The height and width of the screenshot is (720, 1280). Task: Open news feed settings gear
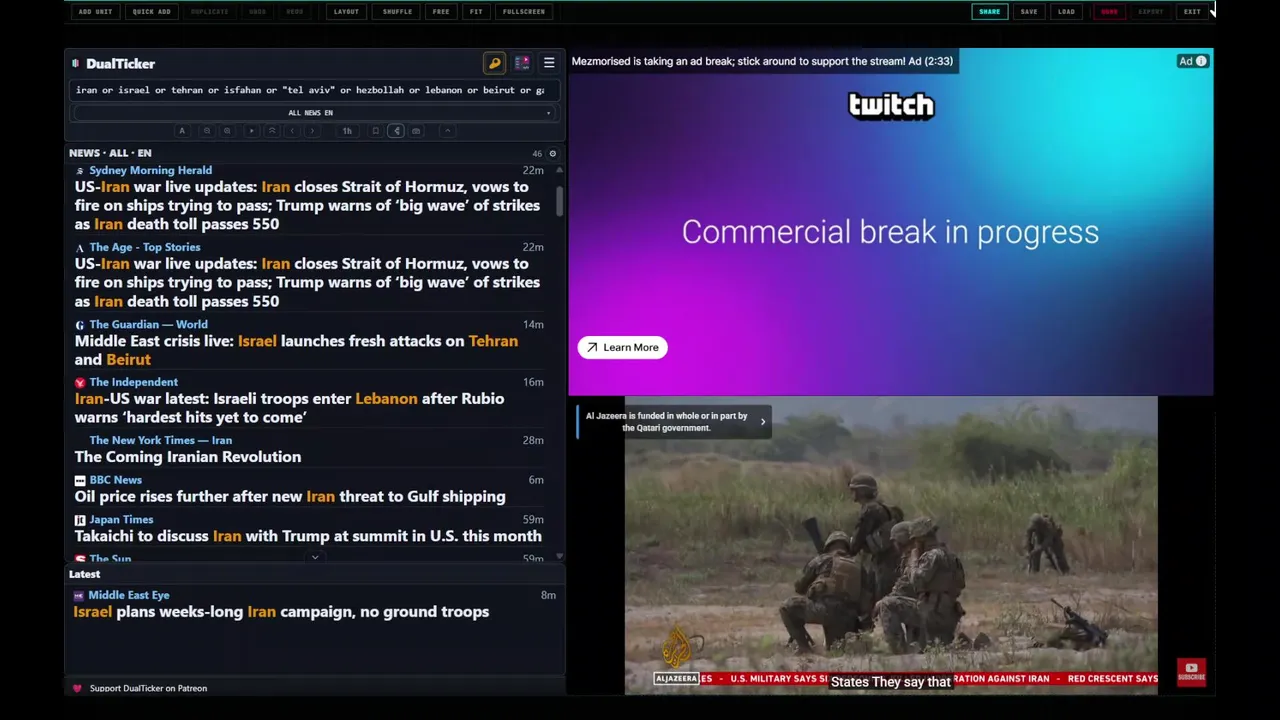(552, 153)
